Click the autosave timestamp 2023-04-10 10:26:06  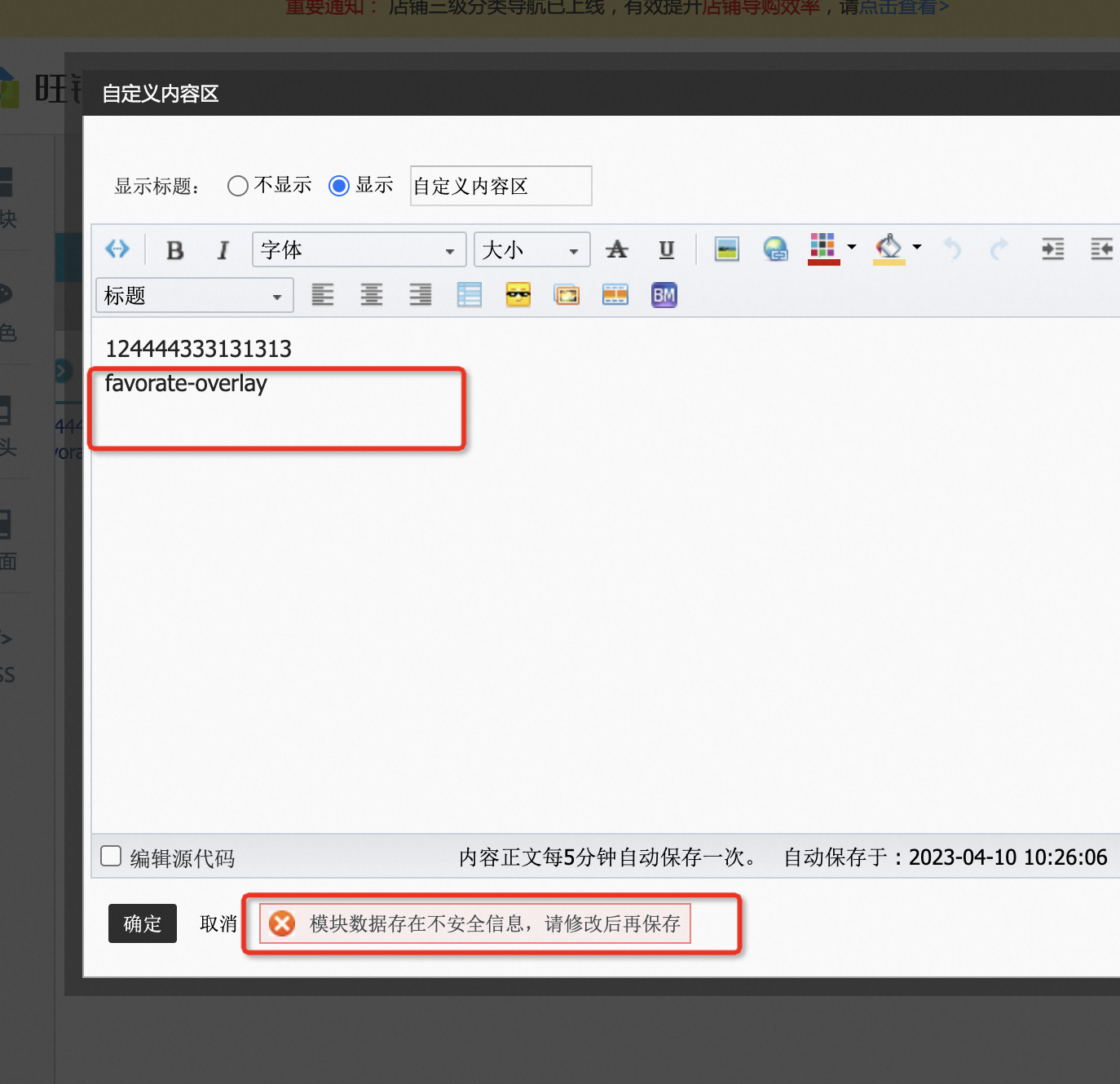pyautogui.click(x=1008, y=857)
